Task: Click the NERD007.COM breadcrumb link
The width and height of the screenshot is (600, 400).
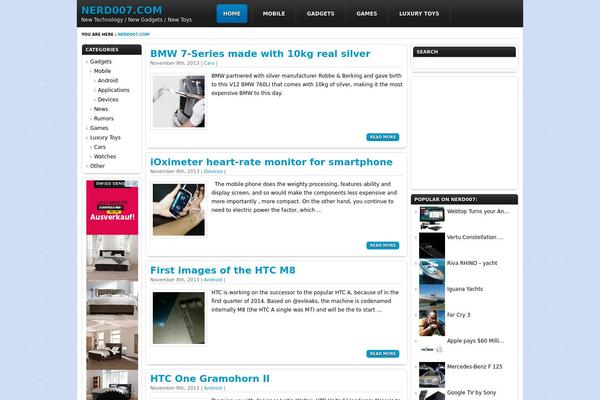Action: (134, 34)
